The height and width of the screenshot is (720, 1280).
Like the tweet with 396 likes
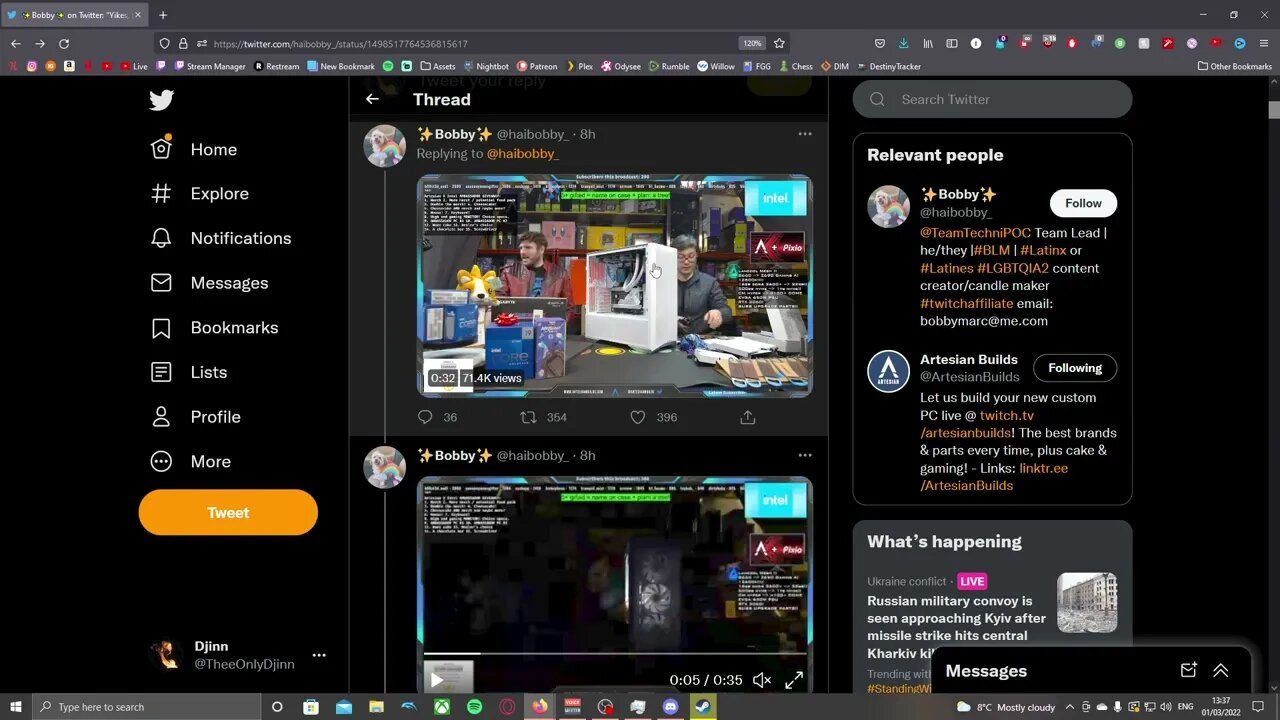(638, 417)
